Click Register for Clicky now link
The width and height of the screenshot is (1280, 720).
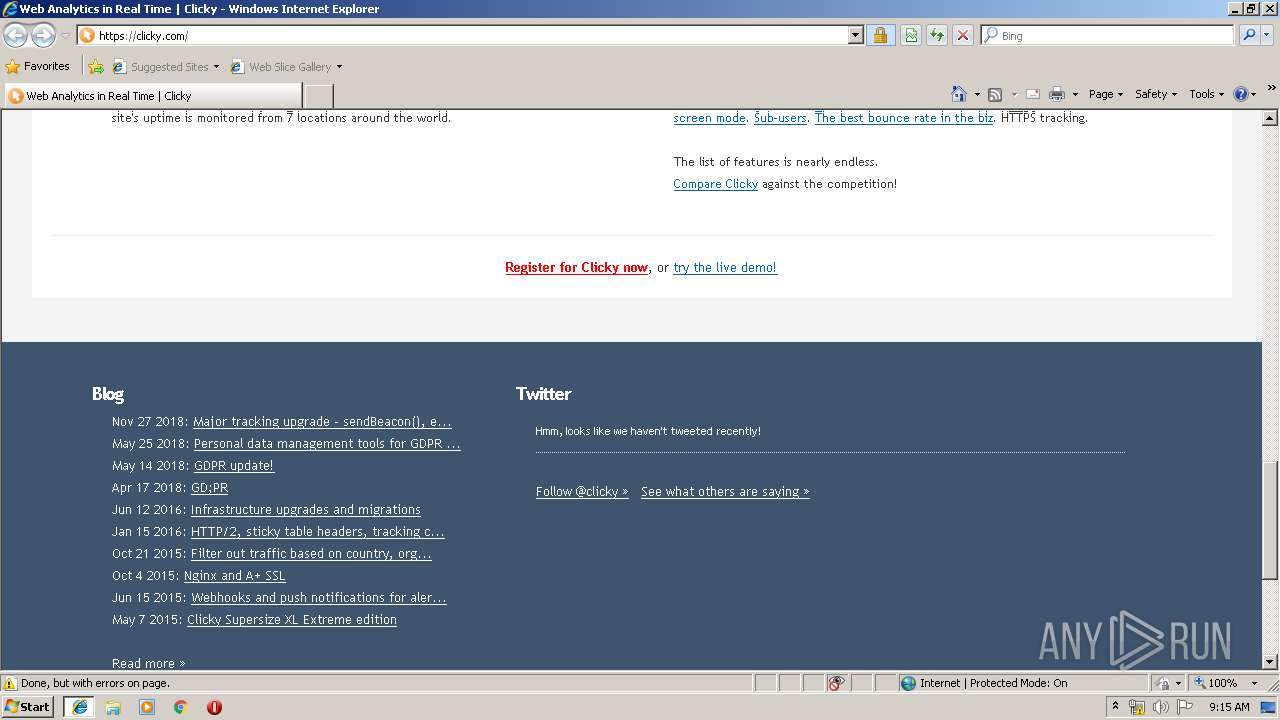[x=576, y=267]
